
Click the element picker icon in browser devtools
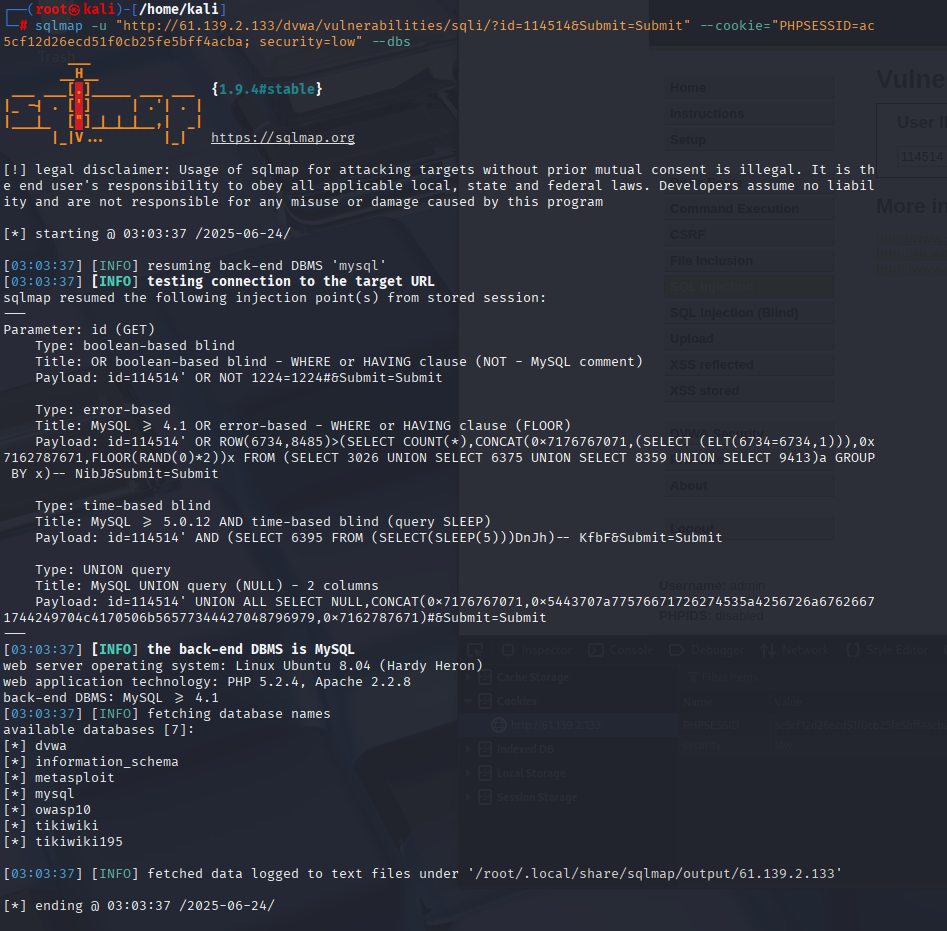tap(475, 650)
